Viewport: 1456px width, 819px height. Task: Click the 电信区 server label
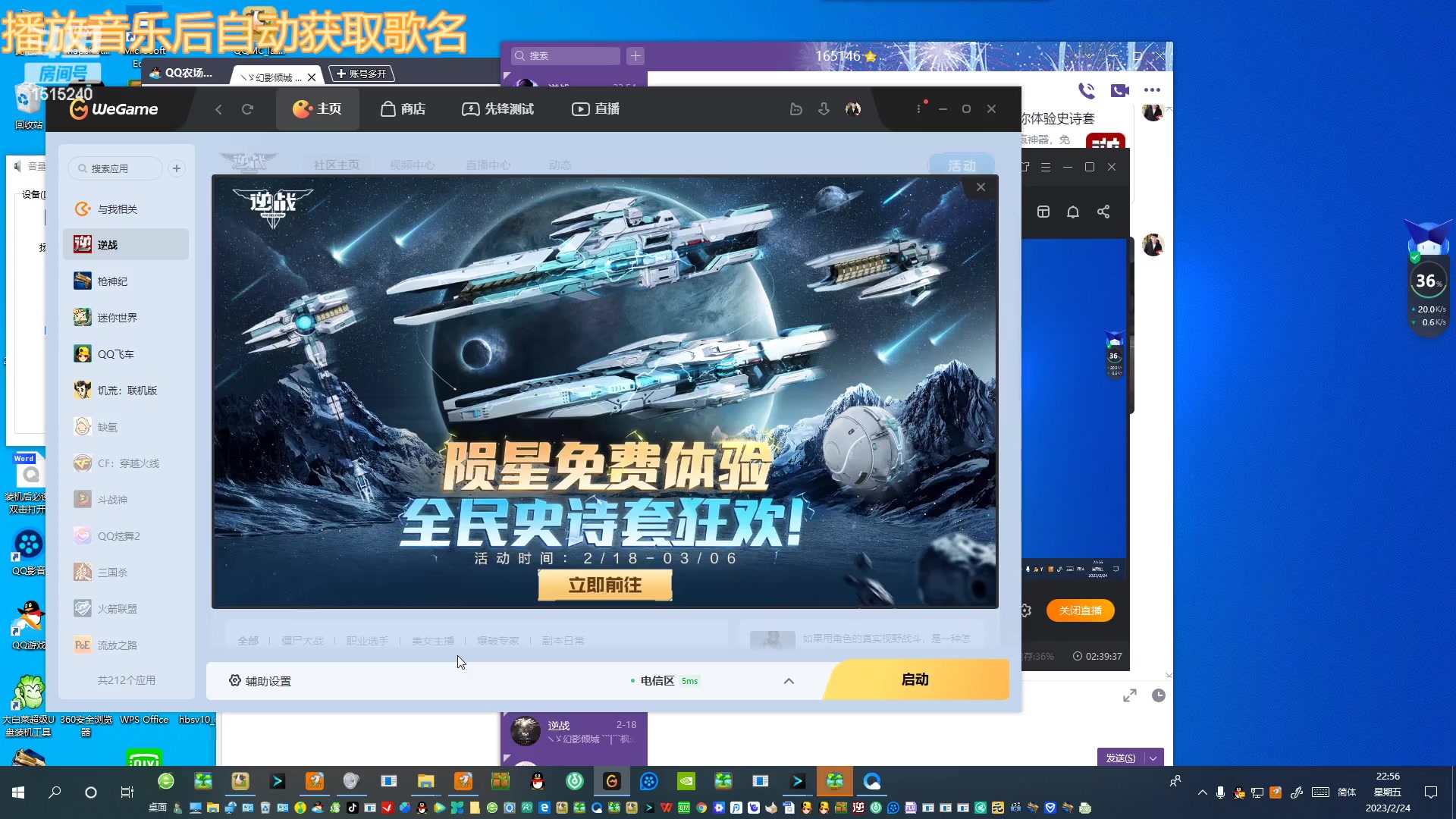click(x=657, y=681)
